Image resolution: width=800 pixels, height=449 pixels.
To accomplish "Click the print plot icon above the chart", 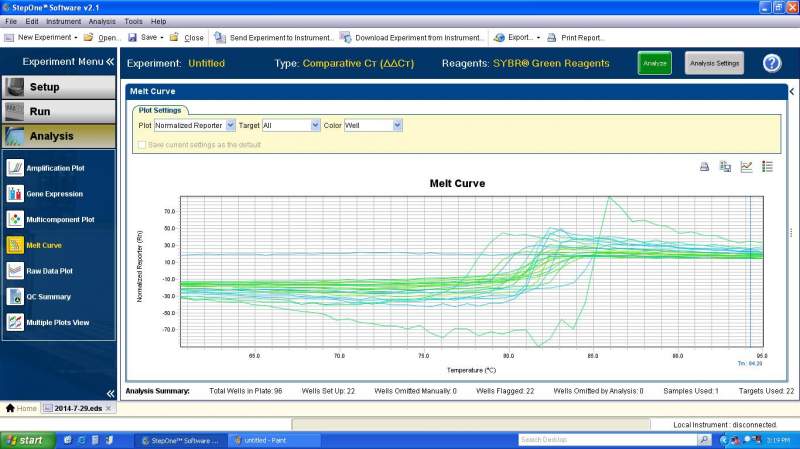I will coord(704,167).
